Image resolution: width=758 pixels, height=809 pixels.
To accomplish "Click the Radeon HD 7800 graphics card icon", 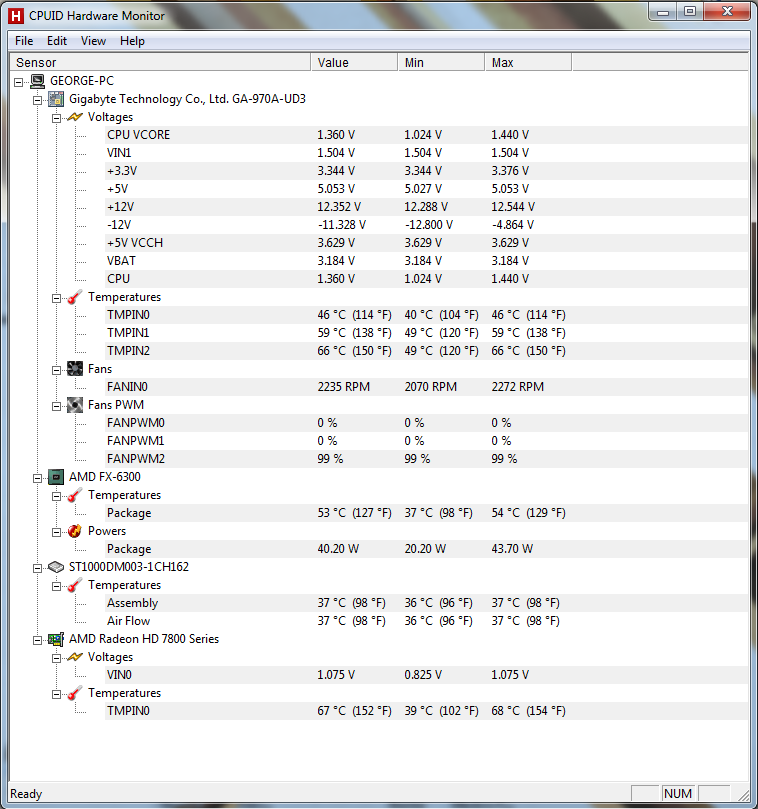I will tap(56, 639).
